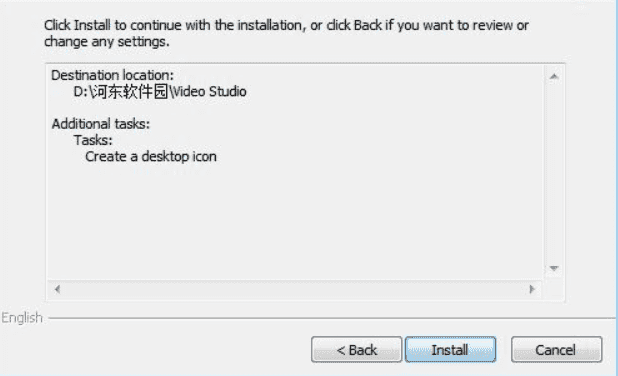618x376 pixels.
Task: Click the vertical scrollbar's up arrow
Action: coord(554,76)
